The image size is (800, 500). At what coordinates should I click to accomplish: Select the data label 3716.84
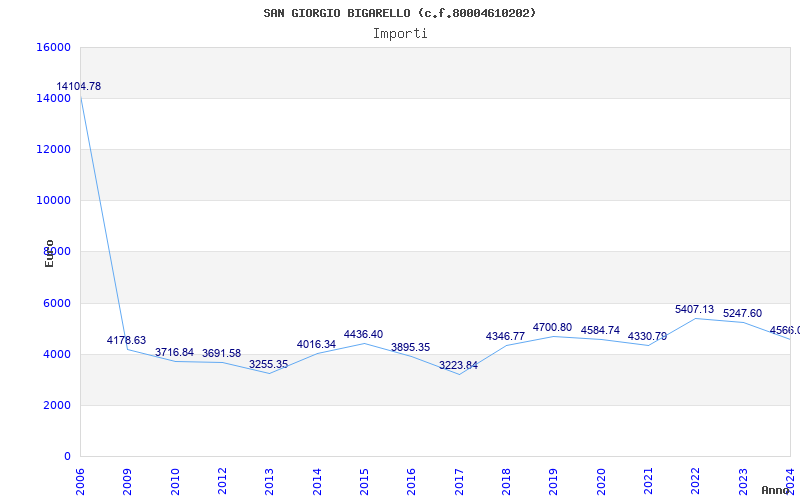pyautogui.click(x=174, y=352)
